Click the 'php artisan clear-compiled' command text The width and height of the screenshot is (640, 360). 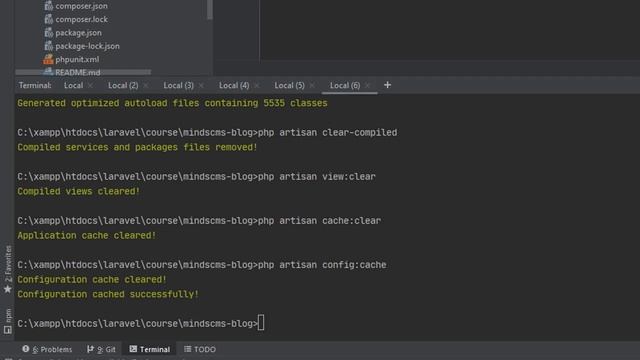pyautogui.click(x=327, y=133)
